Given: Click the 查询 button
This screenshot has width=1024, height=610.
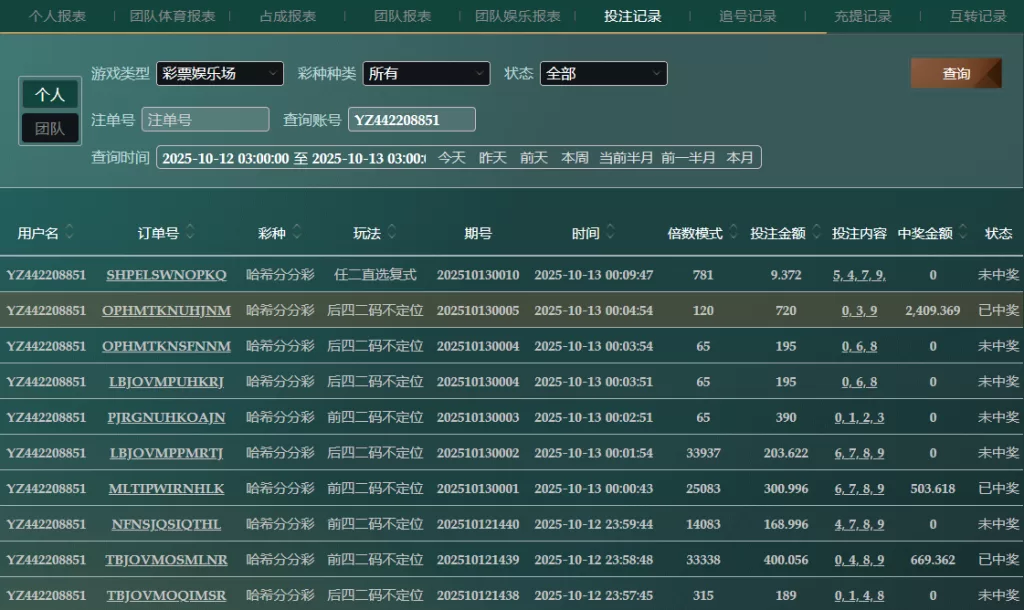Looking at the screenshot, I should 955,74.
